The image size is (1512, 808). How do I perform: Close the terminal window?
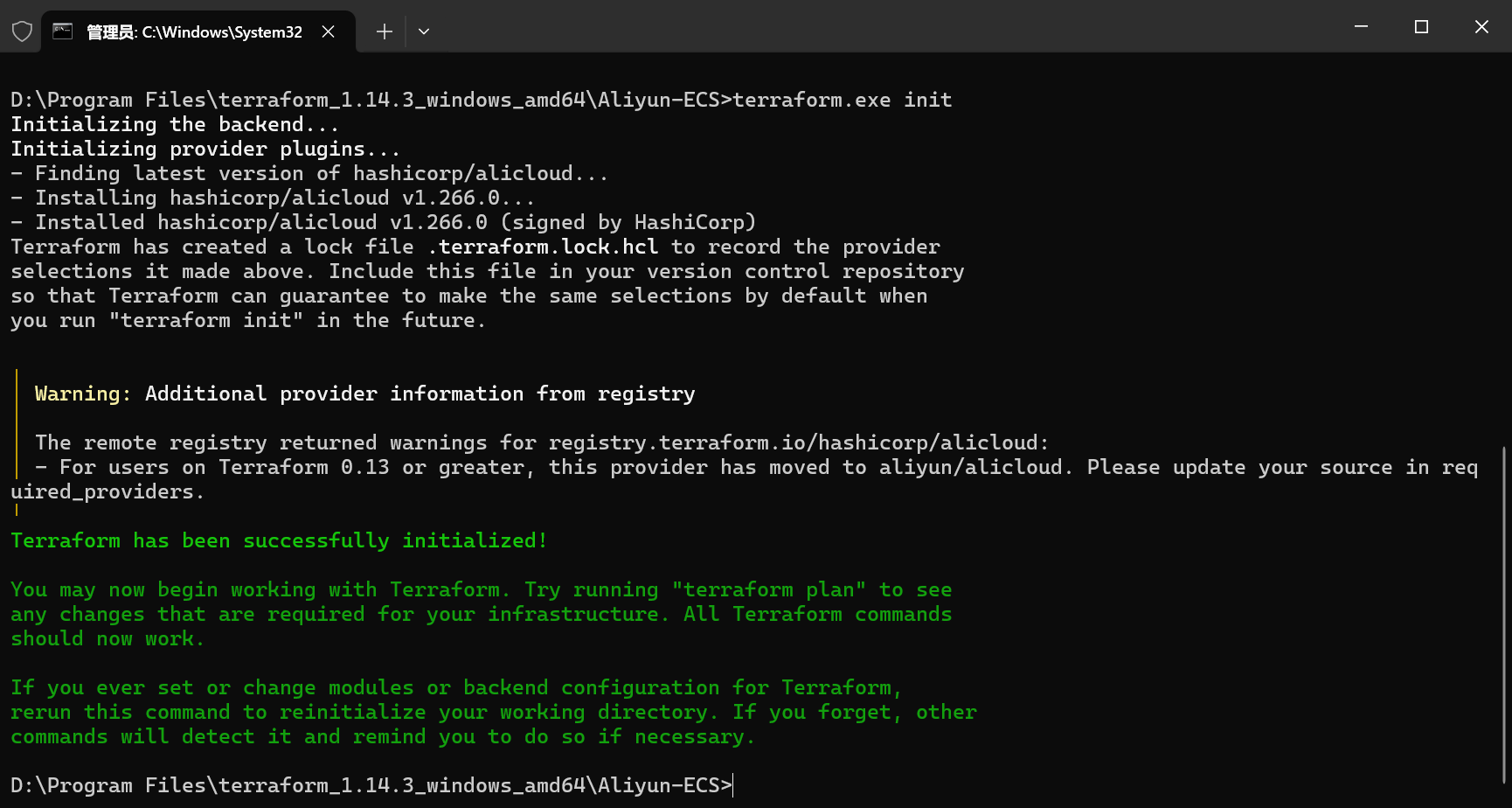coord(1481,27)
